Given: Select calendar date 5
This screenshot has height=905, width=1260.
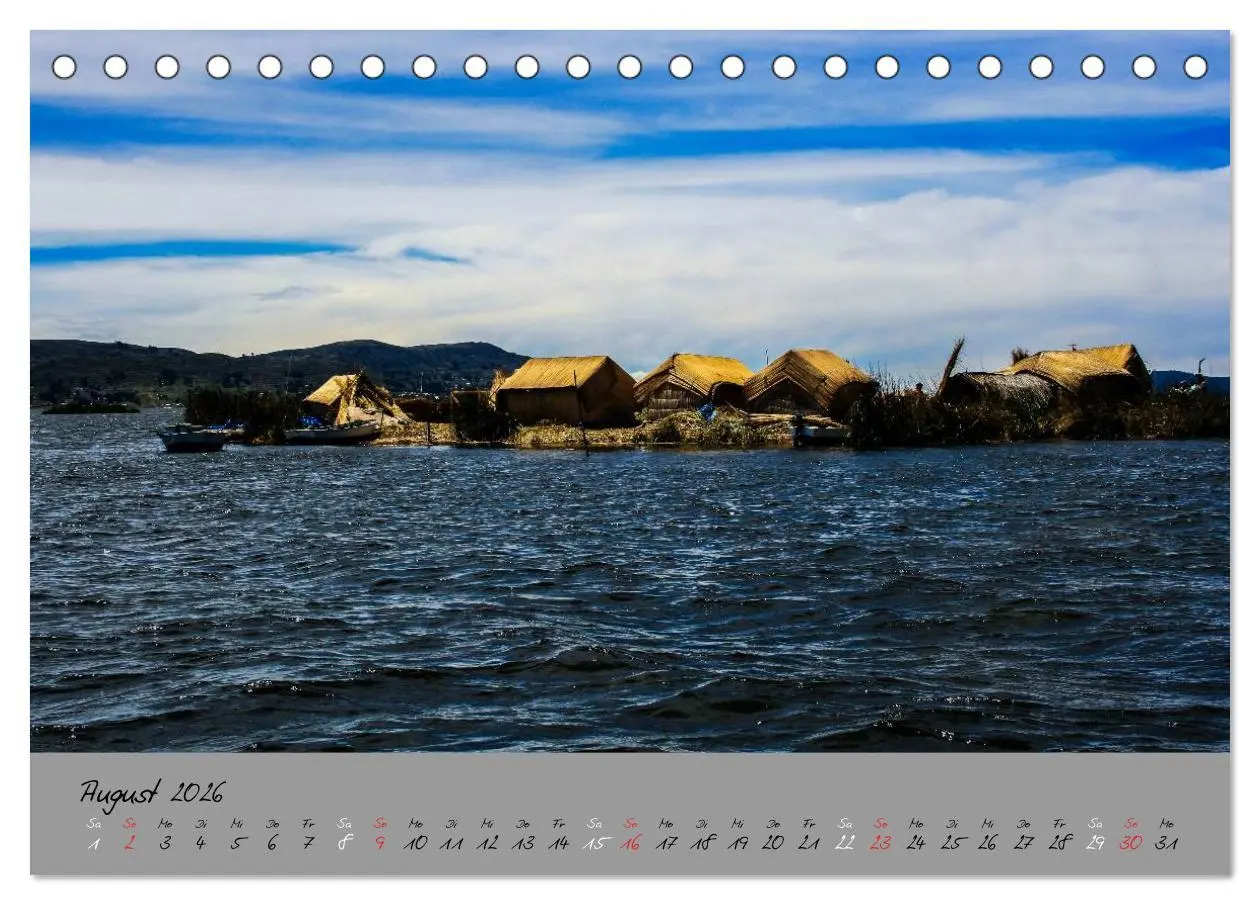Looking at the screenshot, I should (237, 843).
